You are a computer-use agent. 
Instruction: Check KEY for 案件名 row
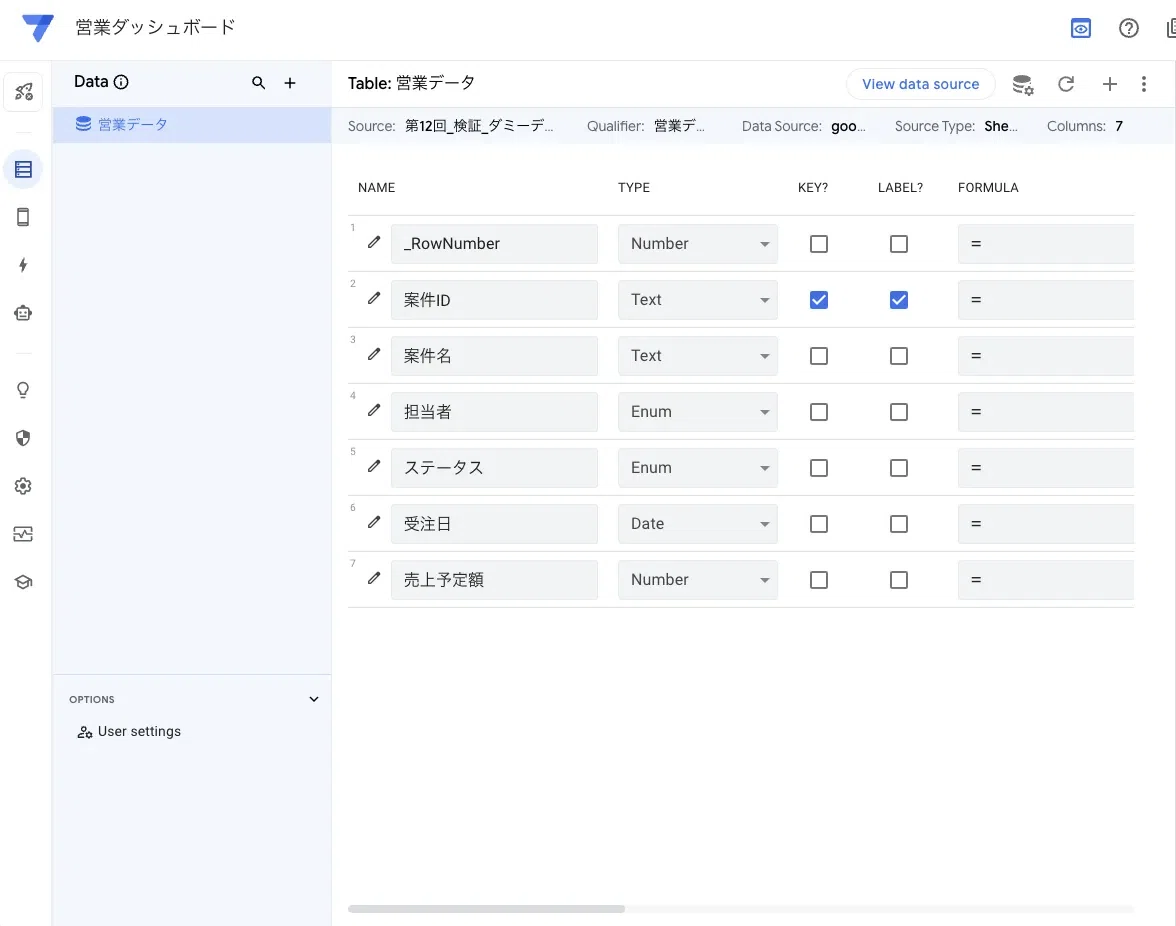(x=819, y=355)
